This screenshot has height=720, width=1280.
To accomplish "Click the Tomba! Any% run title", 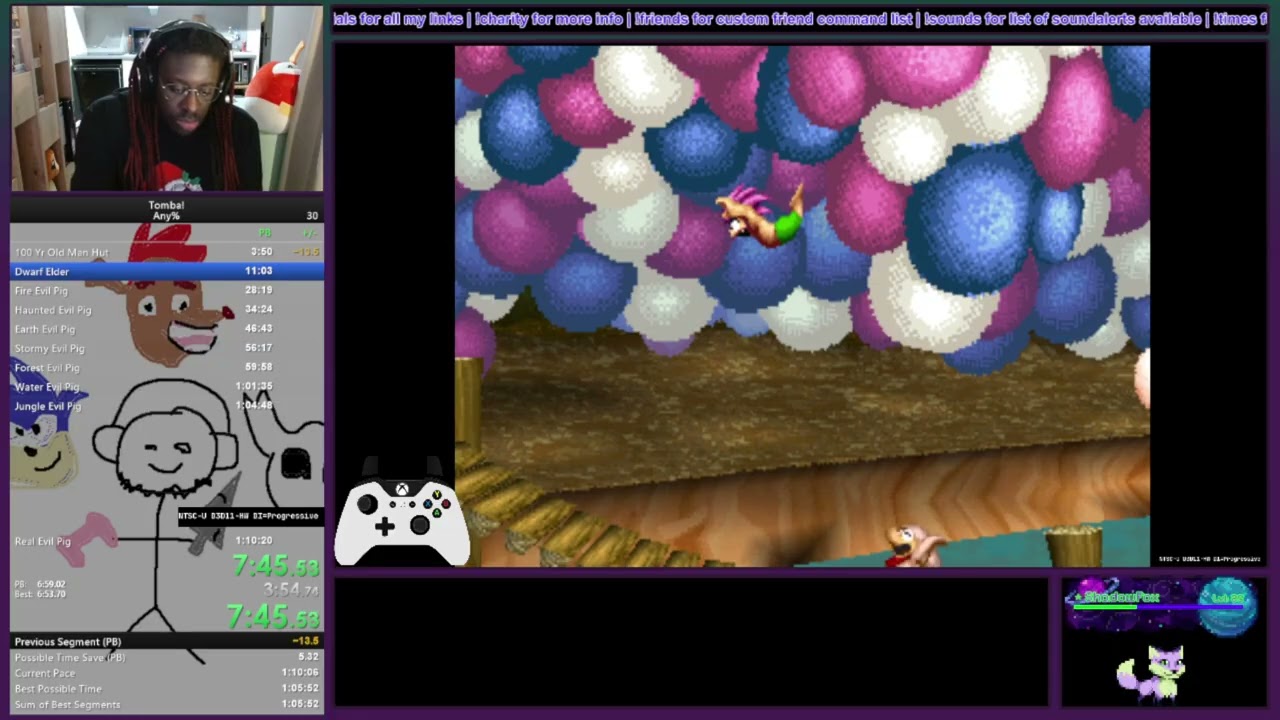I will [x=166, y=210].
